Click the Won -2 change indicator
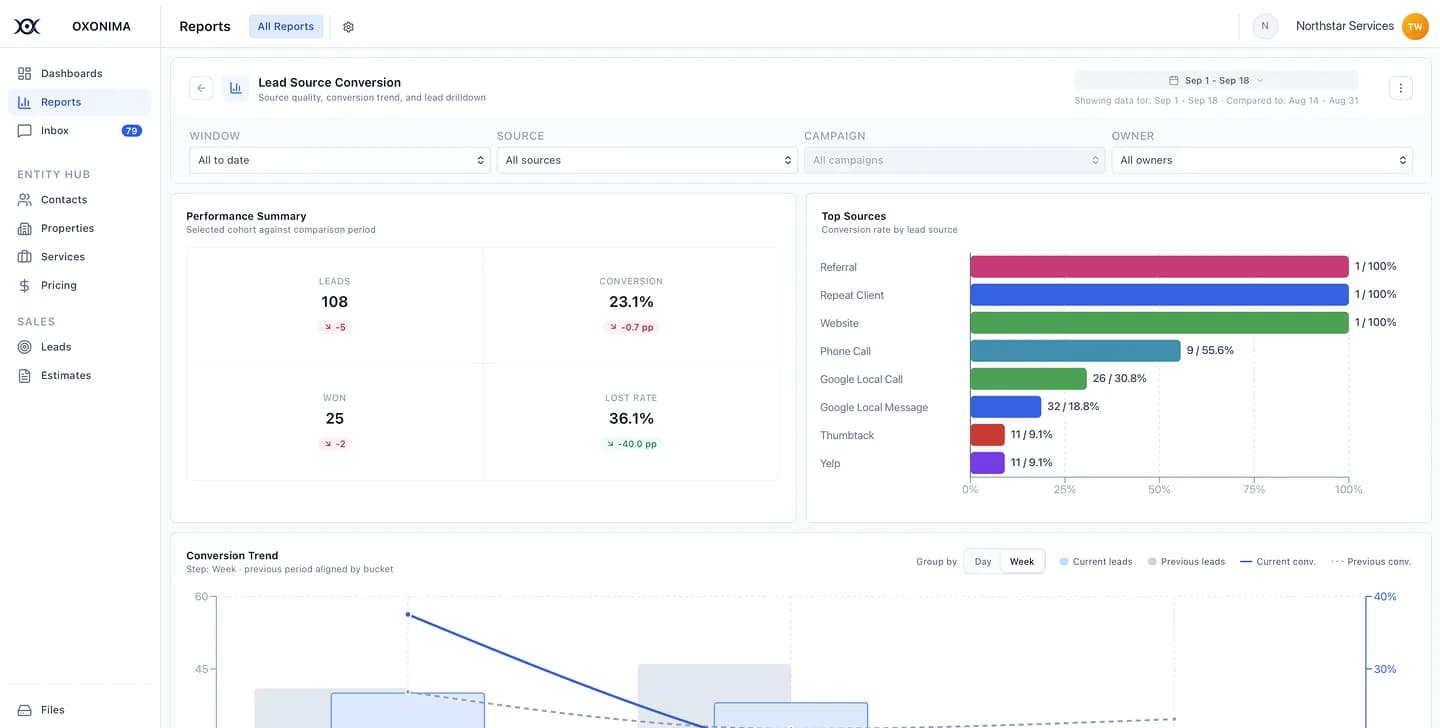This screenshot has width=1440, height=728. [x=334, y=443]
